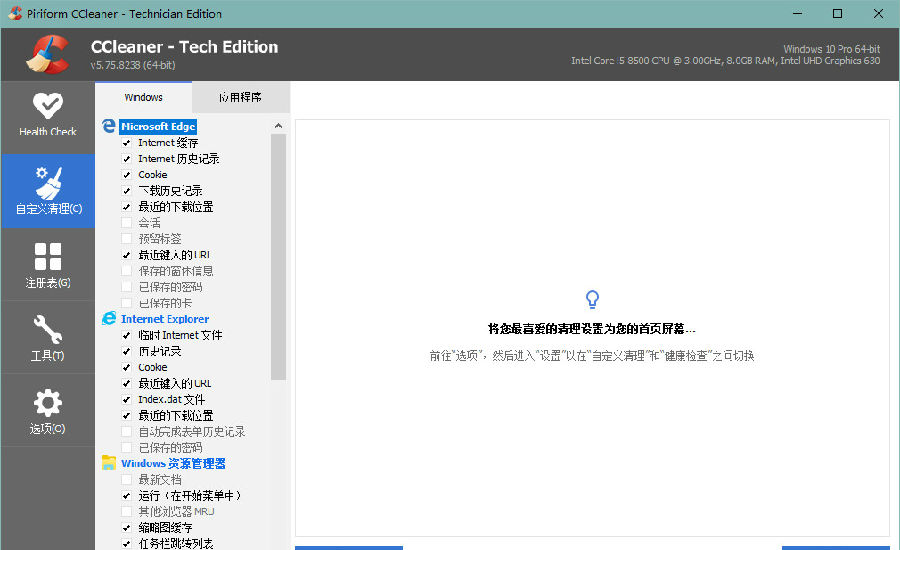The width and height of the screenshot is (900, 572).
Task: Select the Internet Explorer section header
Action: point(165,319)
